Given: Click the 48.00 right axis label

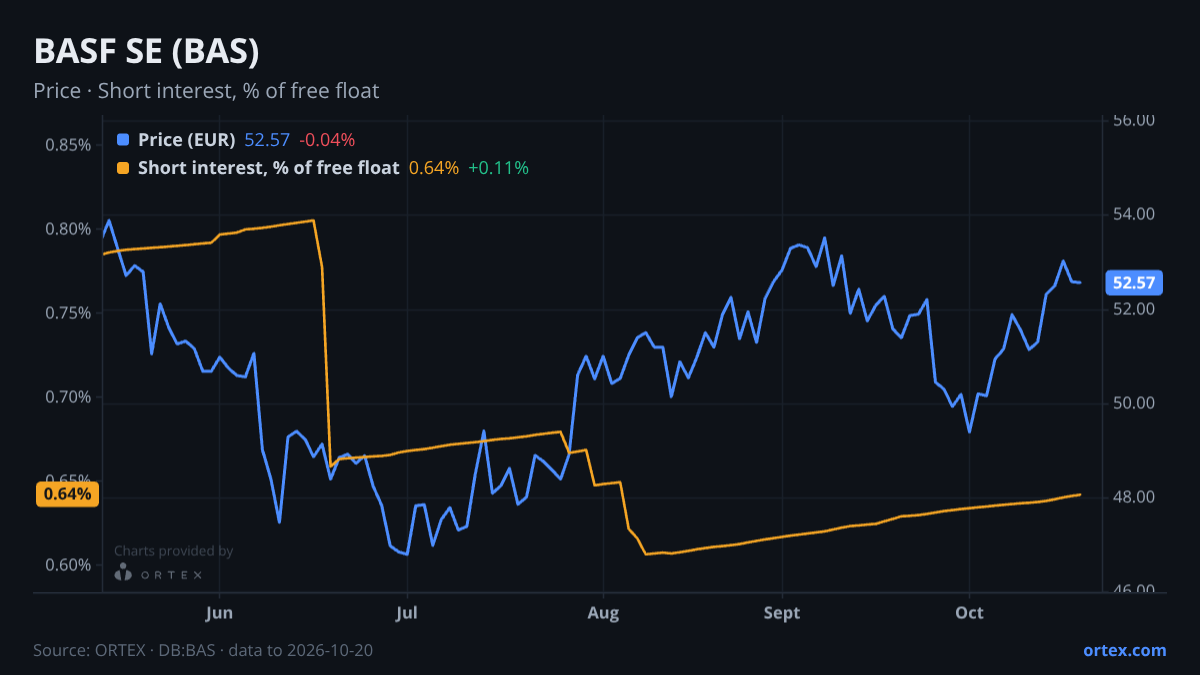Looking at the screenshot, I should pyautogui.click(x=1134, y=497).
